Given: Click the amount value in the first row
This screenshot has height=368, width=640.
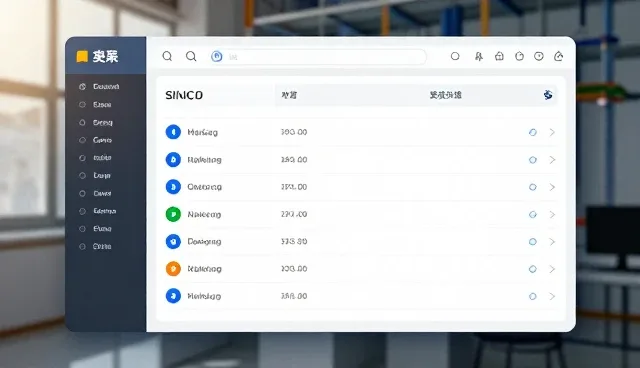Looking at the screenshot, I should coord(294,132).
